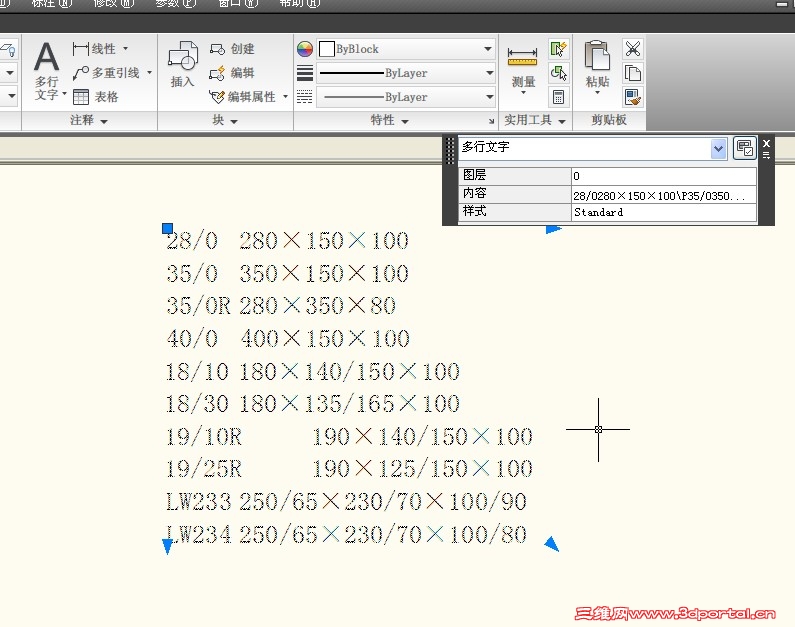795x627 pixels.
Task: Open the ByLayer linetype dropdown
Action: (x=489, y=97)
